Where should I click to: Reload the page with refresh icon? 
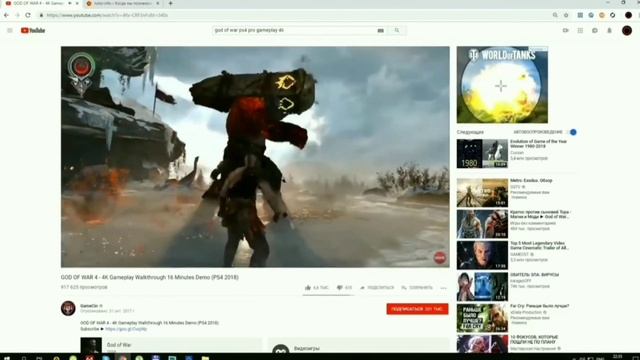[28, 15]
